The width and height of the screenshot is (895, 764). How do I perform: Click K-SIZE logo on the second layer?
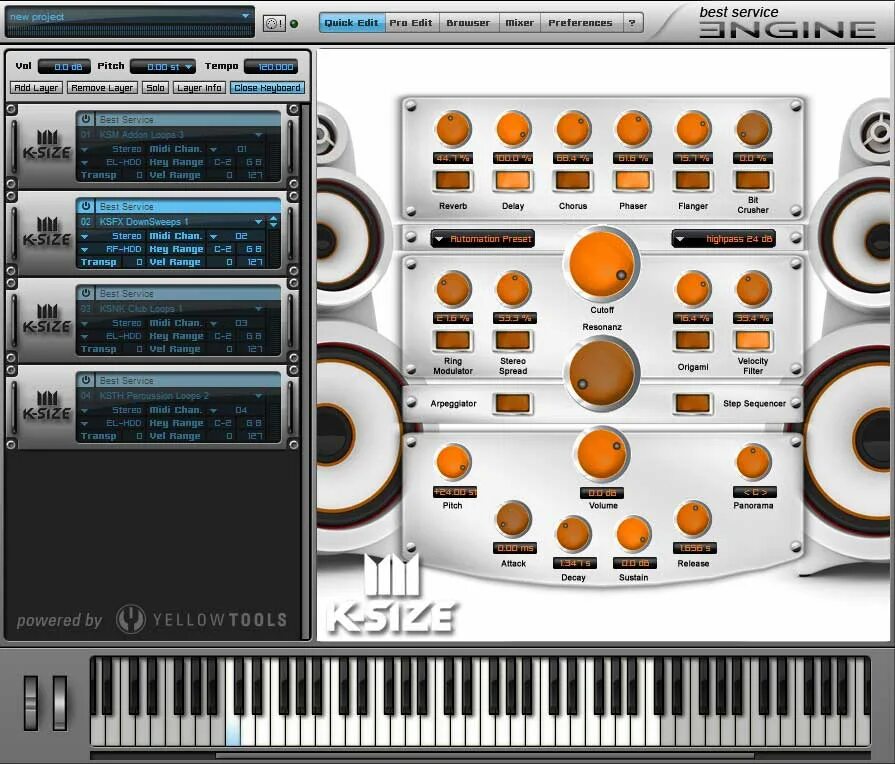tap(47, 232)
